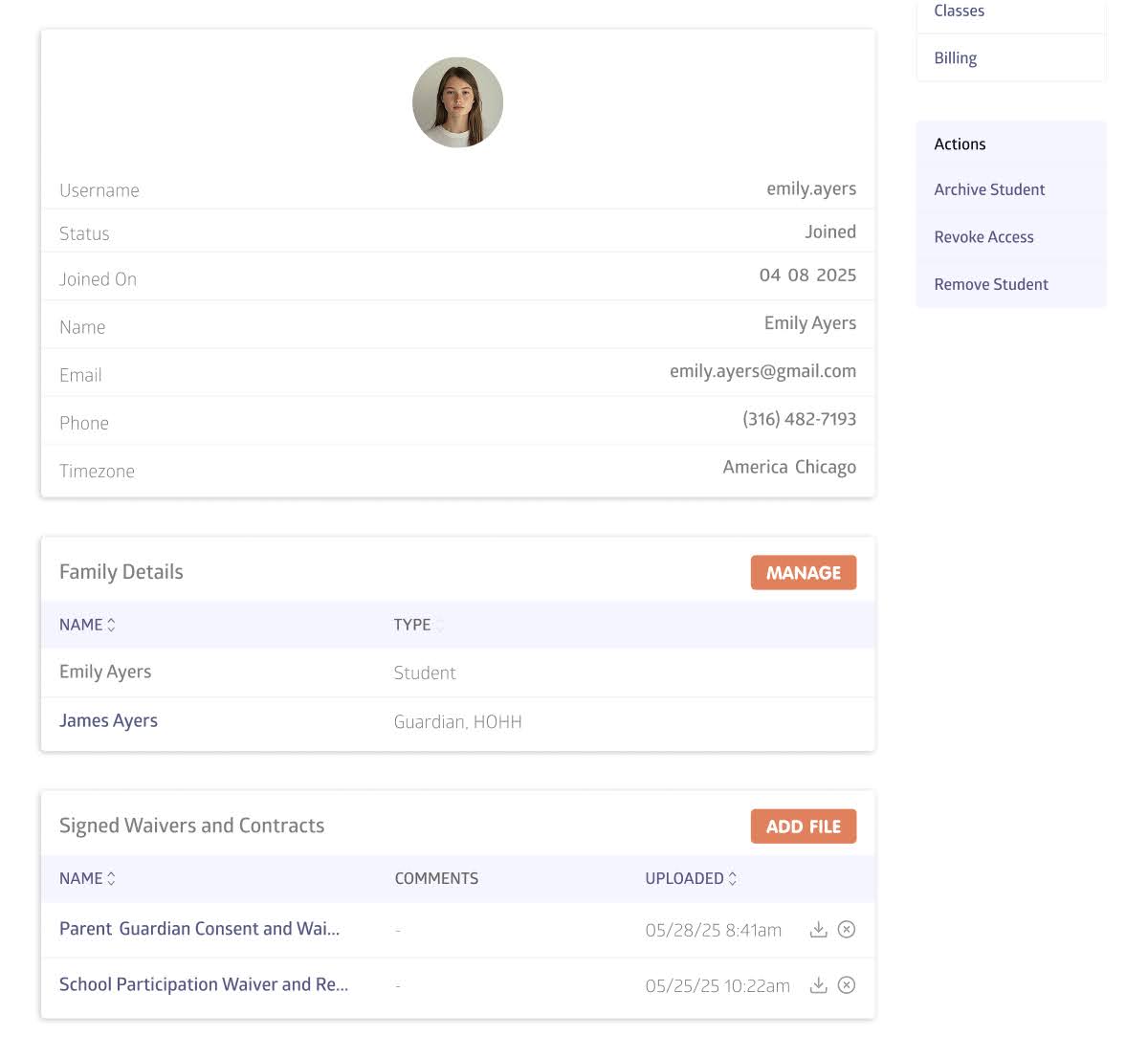This screenshot has height=1058, width=1148.
Task: Click the Name value Emily Ayers
Action: tap(810, 323)
